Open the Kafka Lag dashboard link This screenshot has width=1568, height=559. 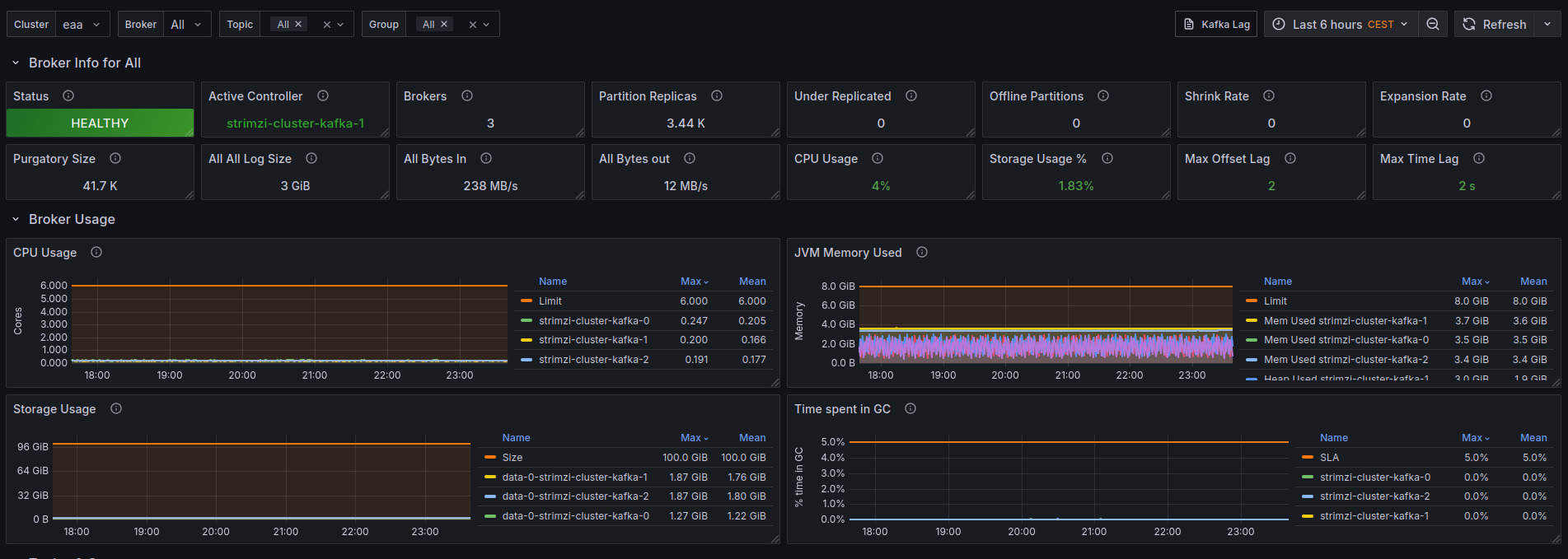tap(1216, 25)
